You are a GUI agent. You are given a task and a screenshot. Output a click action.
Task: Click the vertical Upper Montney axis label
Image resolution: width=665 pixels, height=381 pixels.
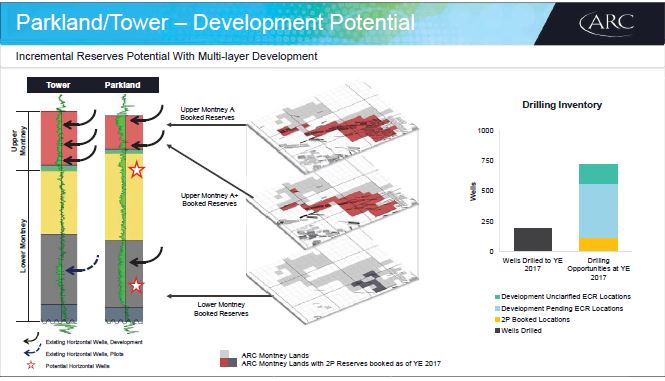coord(18,140)
